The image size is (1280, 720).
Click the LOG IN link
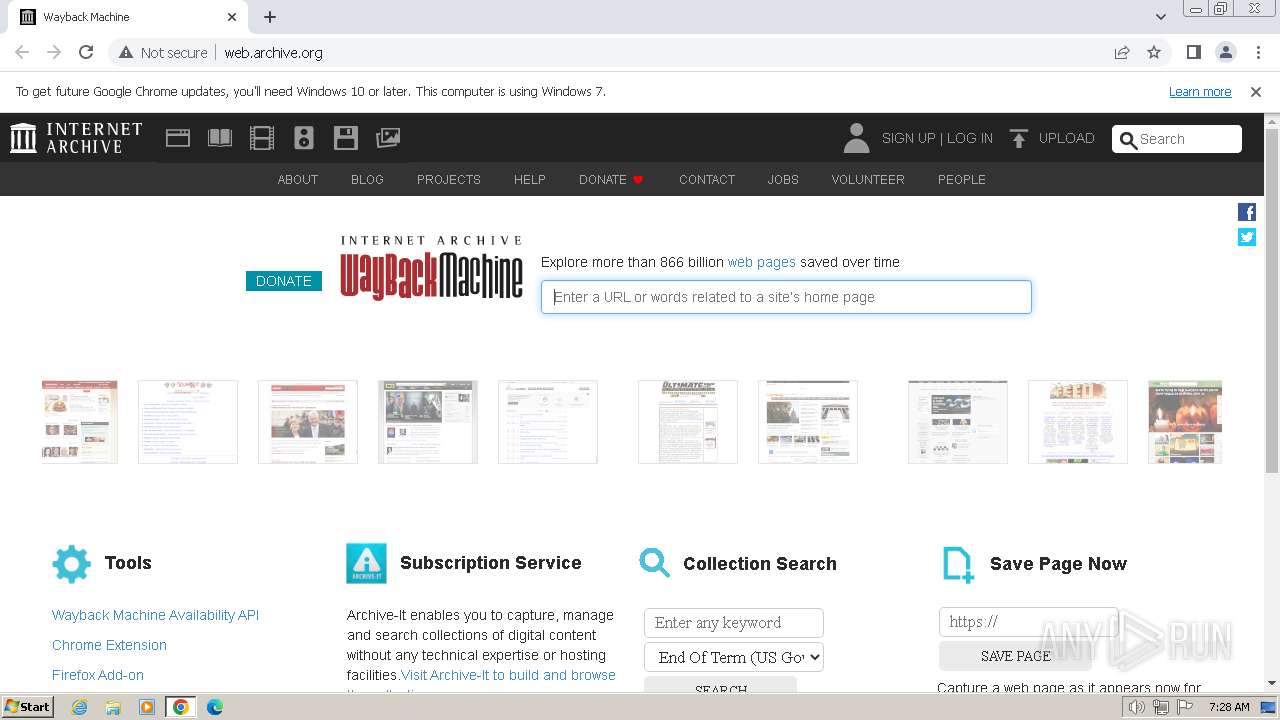[x=970, y=138]
